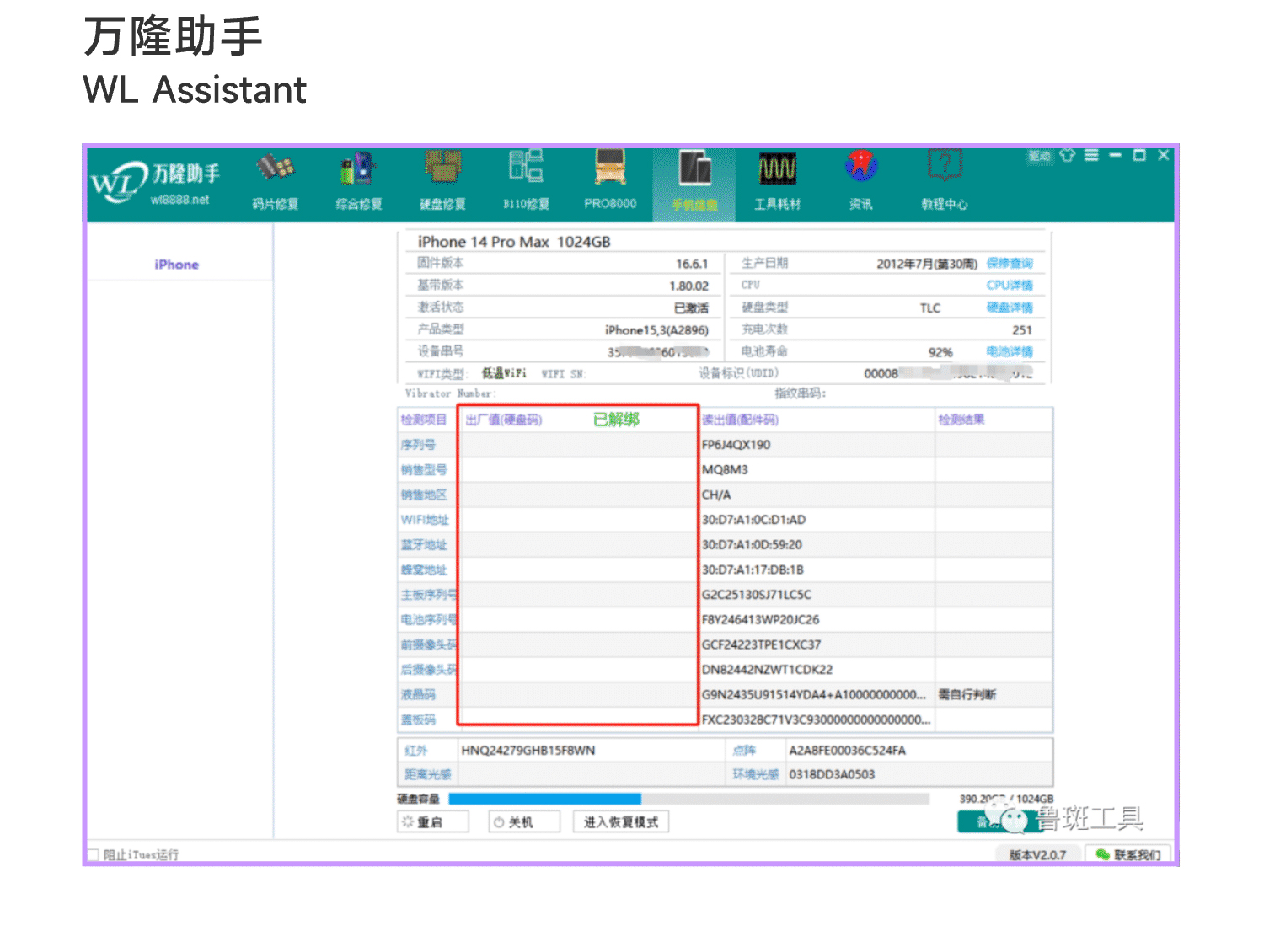
Task: Click the 已解绑 status label
Action: [x=616, y=420]
